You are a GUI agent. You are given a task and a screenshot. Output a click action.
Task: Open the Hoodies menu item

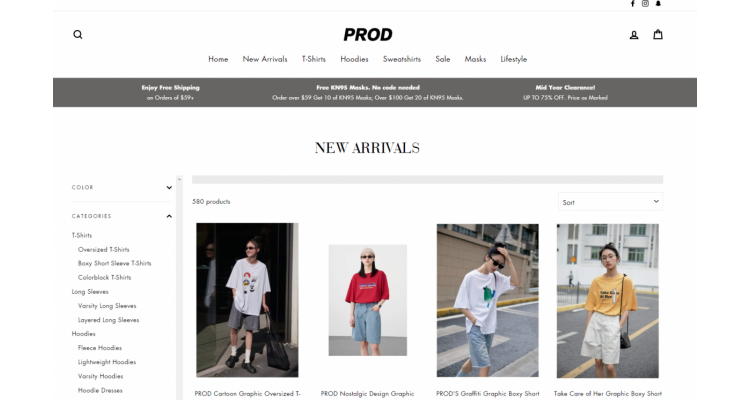(x=354, y=59)
